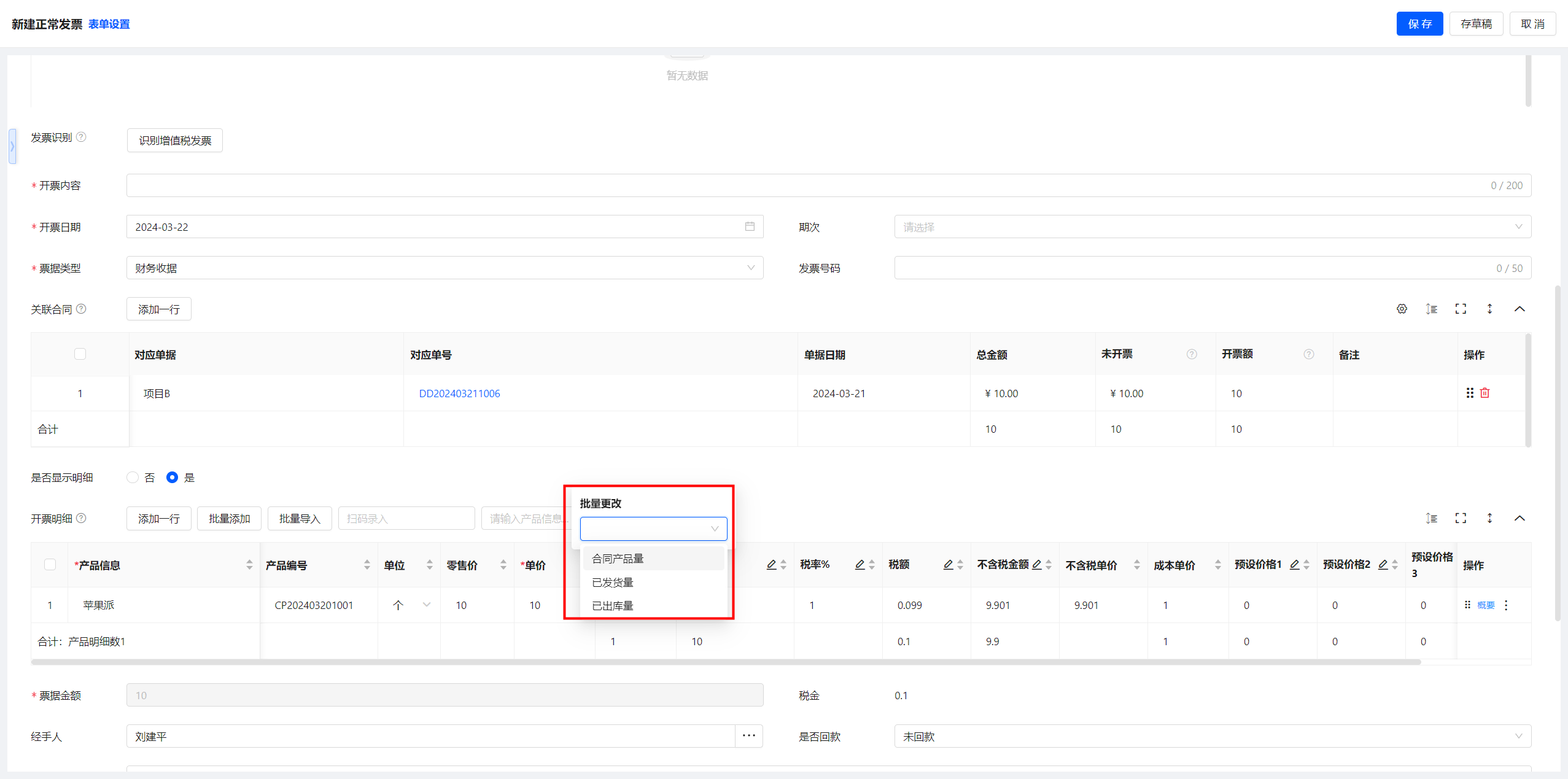Open the 票据类型 dropdown

tap(444, 268)
